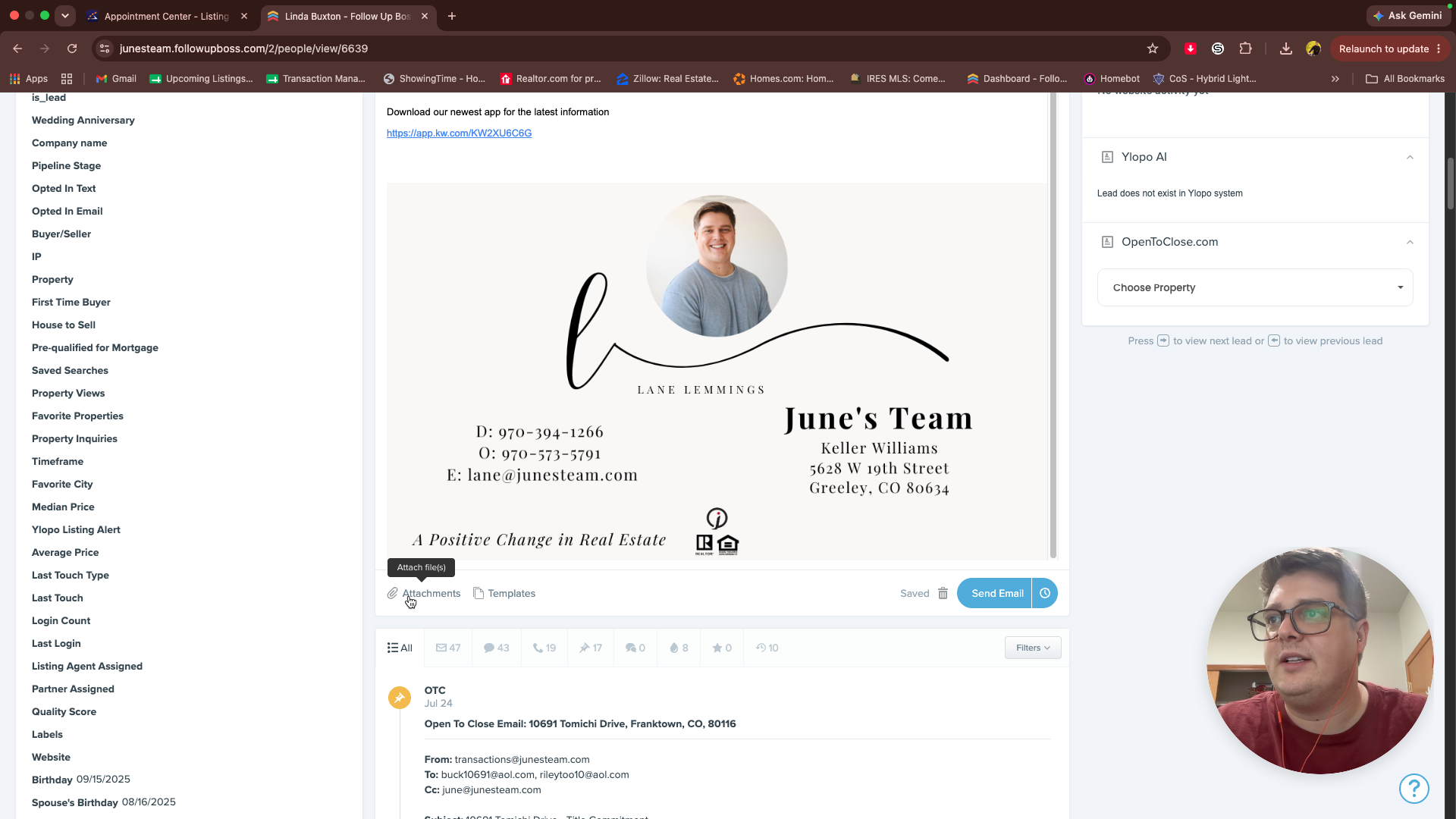Click the Ask Gemini button

coord(1407,15)
